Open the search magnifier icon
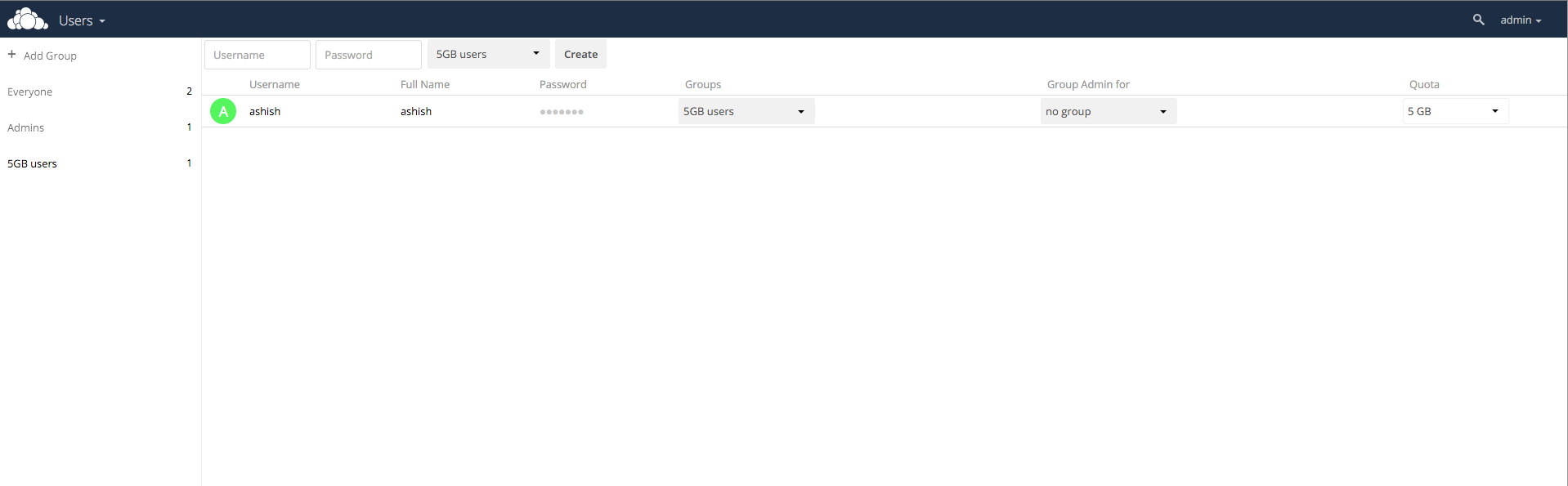 (1478, 20)
